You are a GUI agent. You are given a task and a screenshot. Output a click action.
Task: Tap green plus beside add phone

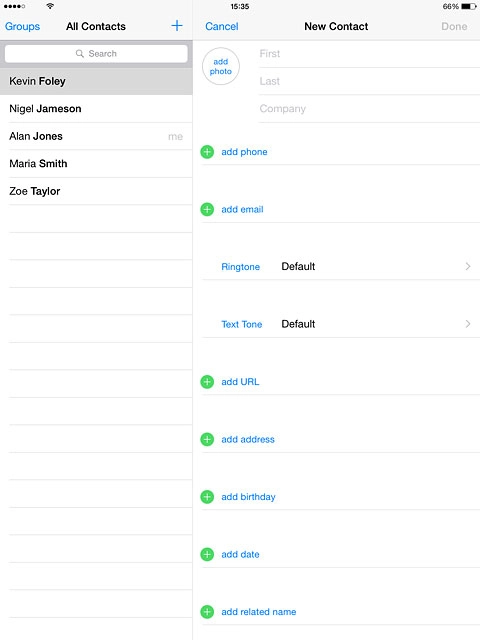tap(207, 152)
